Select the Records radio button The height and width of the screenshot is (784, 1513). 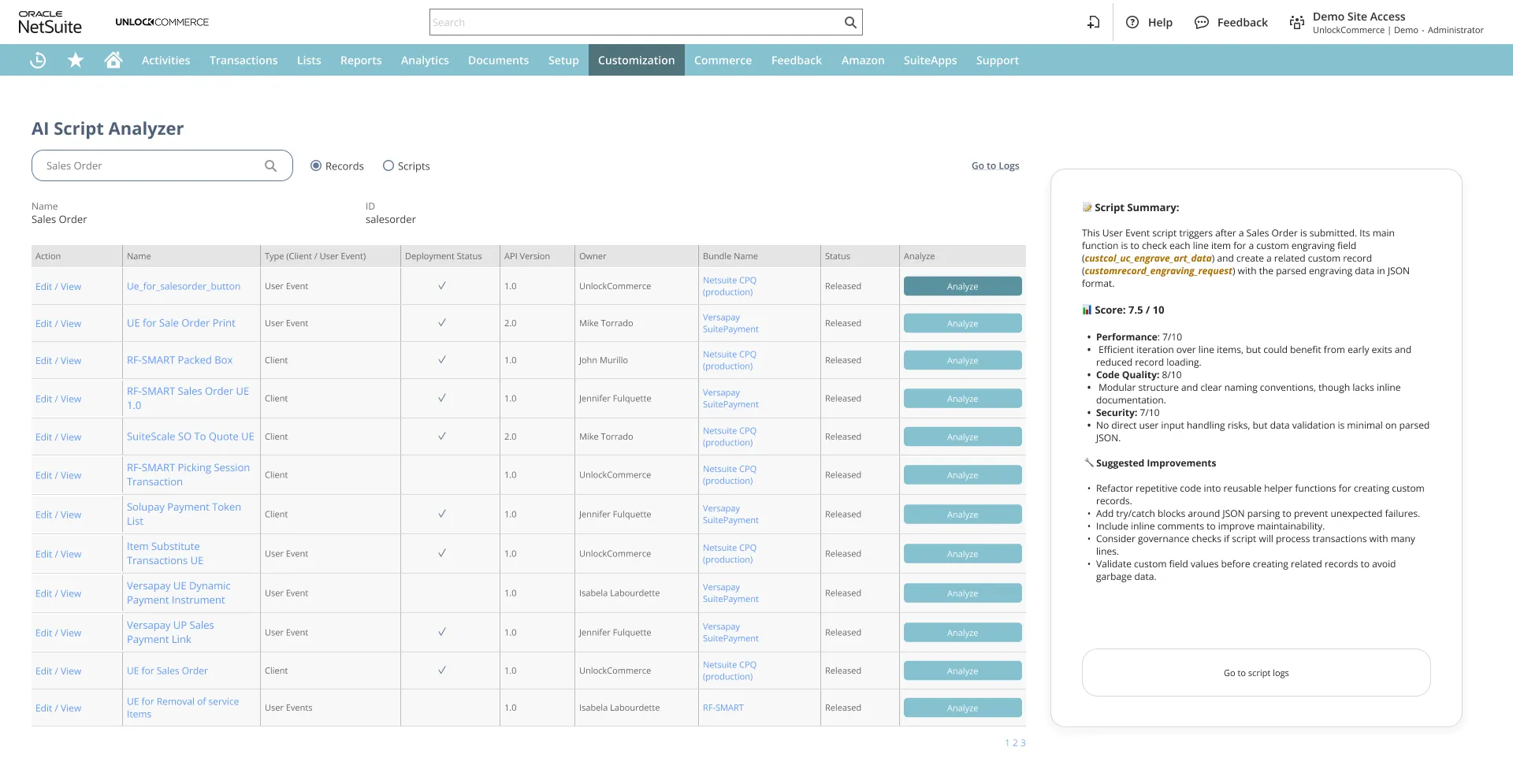316,166
